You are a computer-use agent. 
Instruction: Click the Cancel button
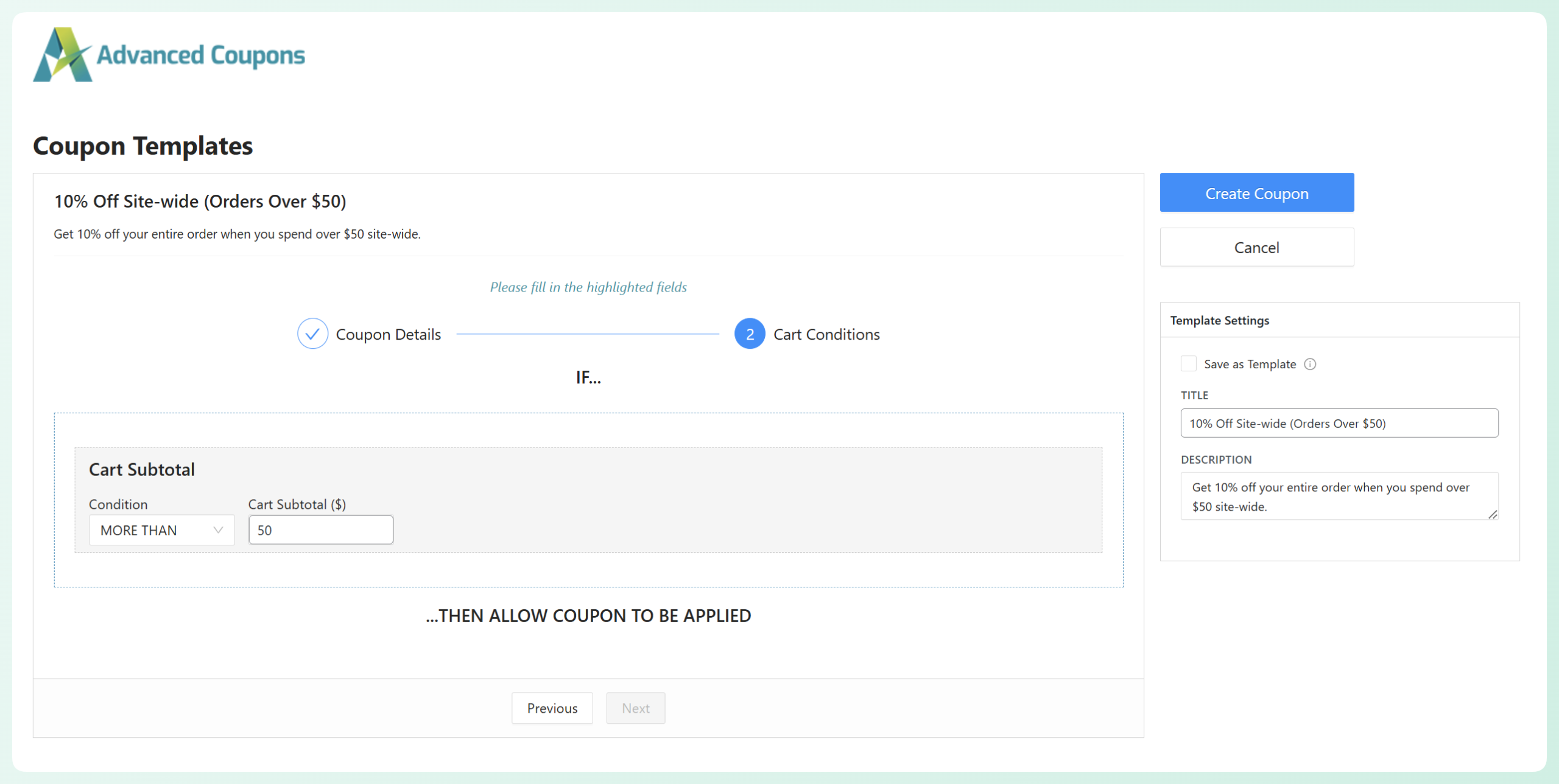coord(1256,248)
